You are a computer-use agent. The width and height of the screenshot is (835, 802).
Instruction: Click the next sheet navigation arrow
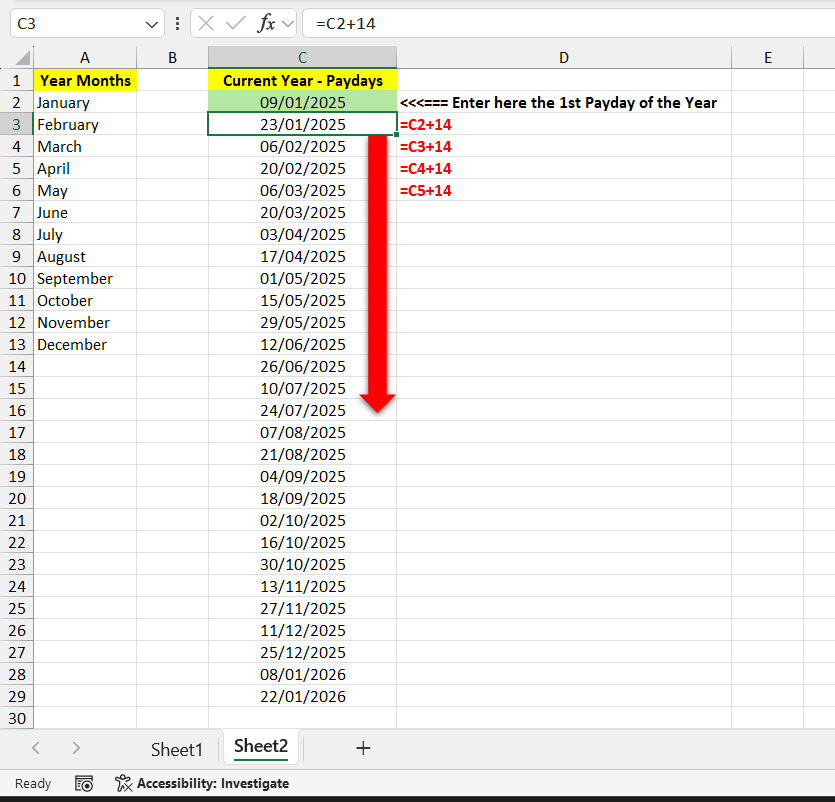tap(76, 748)
